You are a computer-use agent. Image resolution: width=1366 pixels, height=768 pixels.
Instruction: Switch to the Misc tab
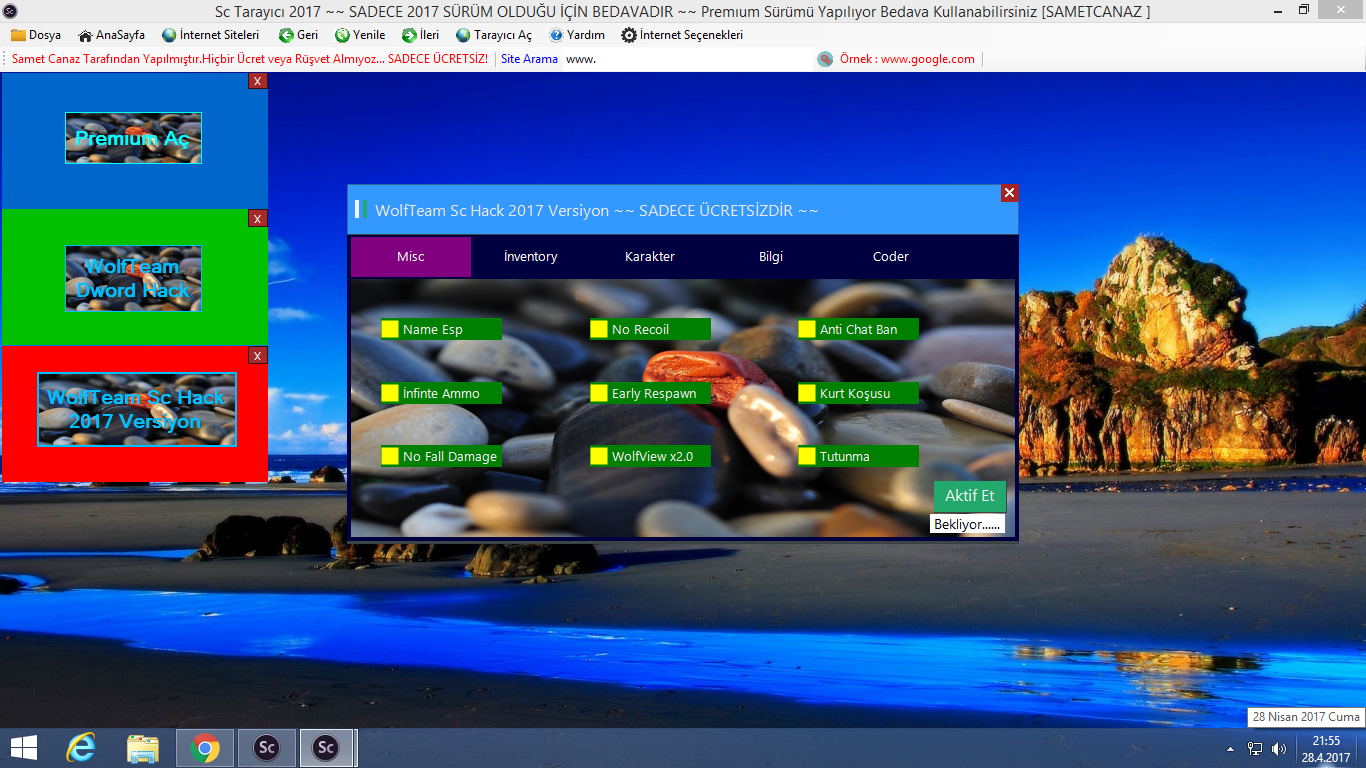[411, 257]
